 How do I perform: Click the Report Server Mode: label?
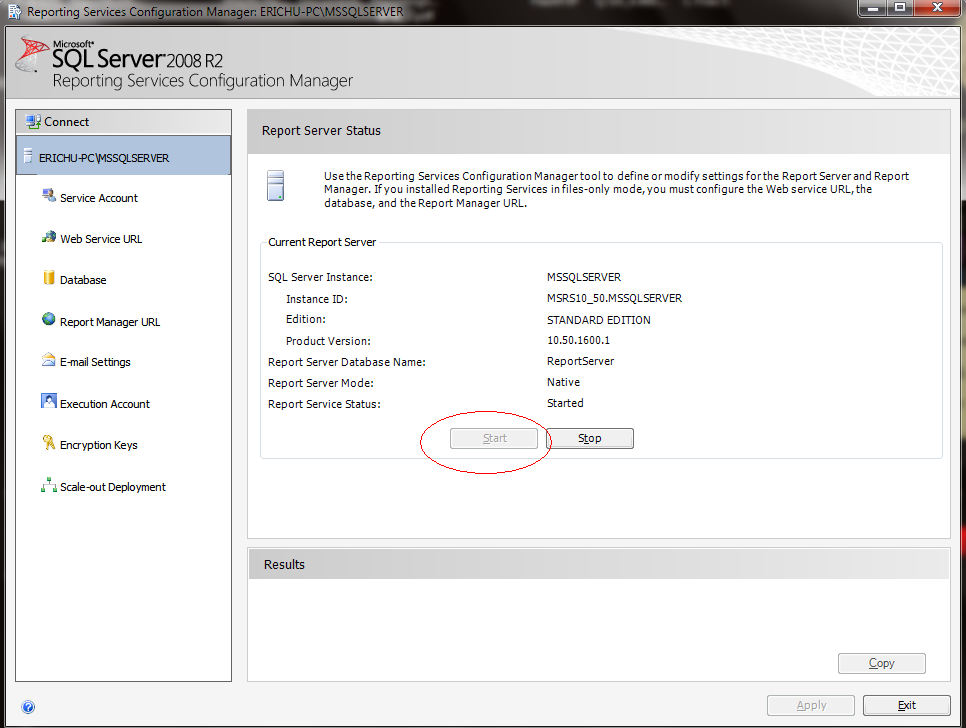pos(321,383)
